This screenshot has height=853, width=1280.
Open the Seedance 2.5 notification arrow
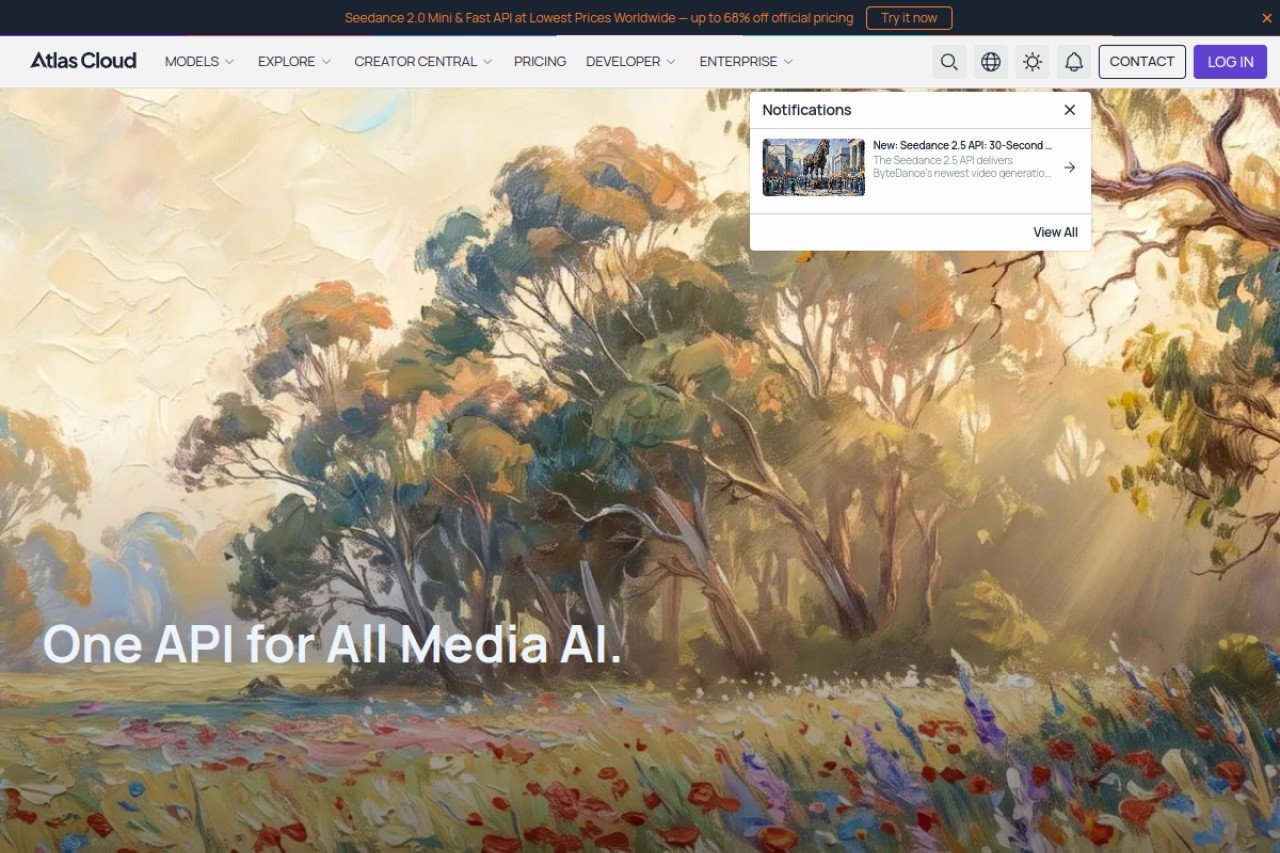[1069, 168]
